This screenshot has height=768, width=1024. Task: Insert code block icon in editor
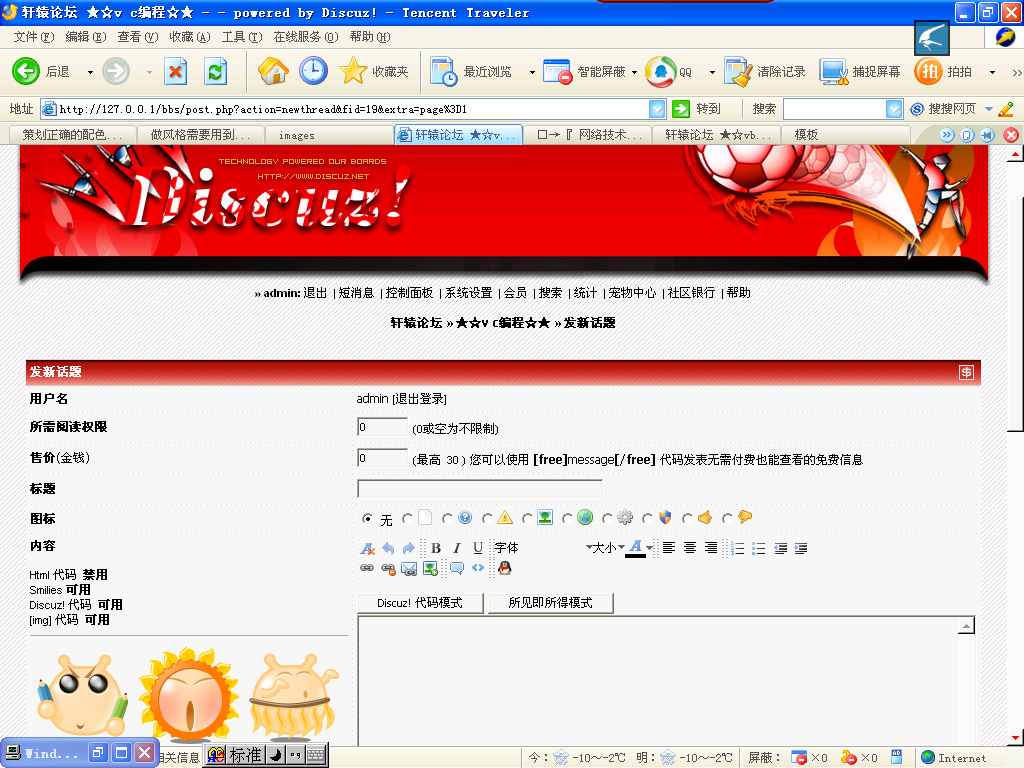coord(478,568)
